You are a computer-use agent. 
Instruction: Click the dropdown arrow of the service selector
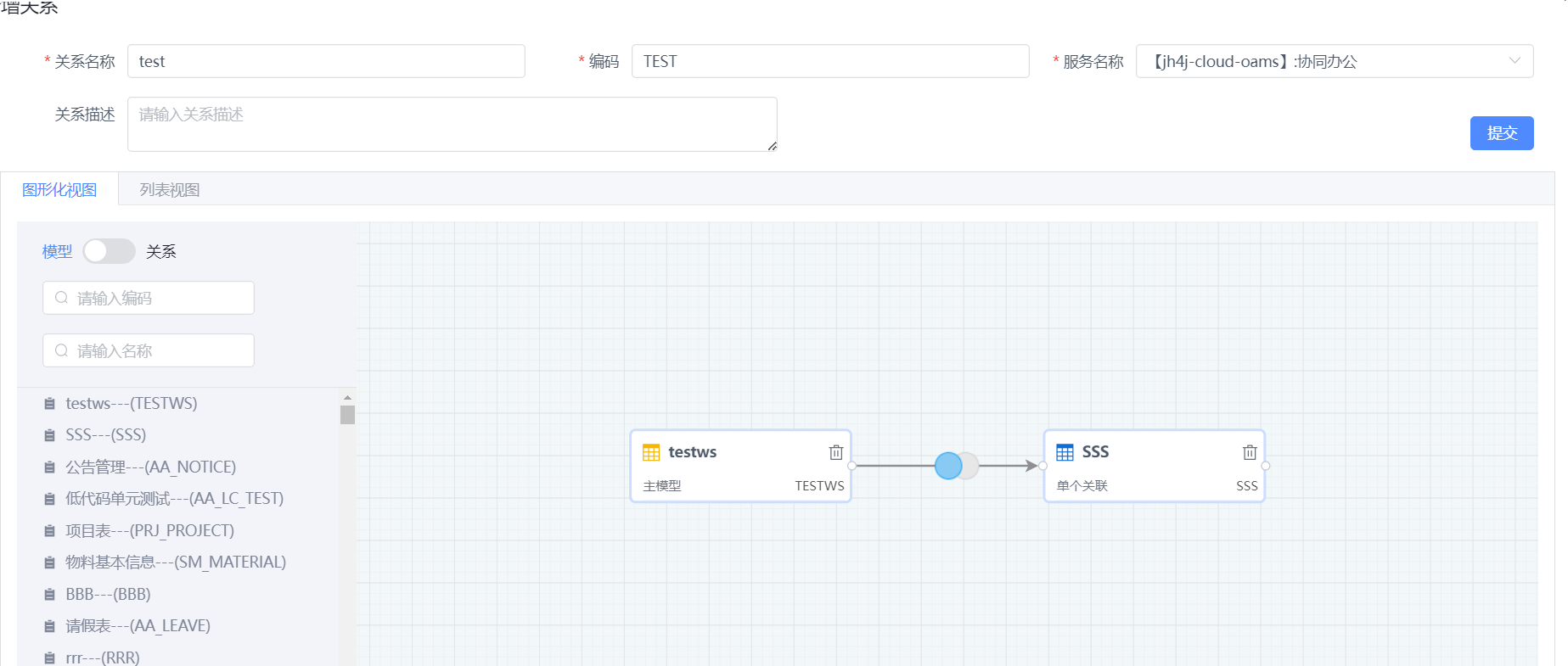point(1515,61)
